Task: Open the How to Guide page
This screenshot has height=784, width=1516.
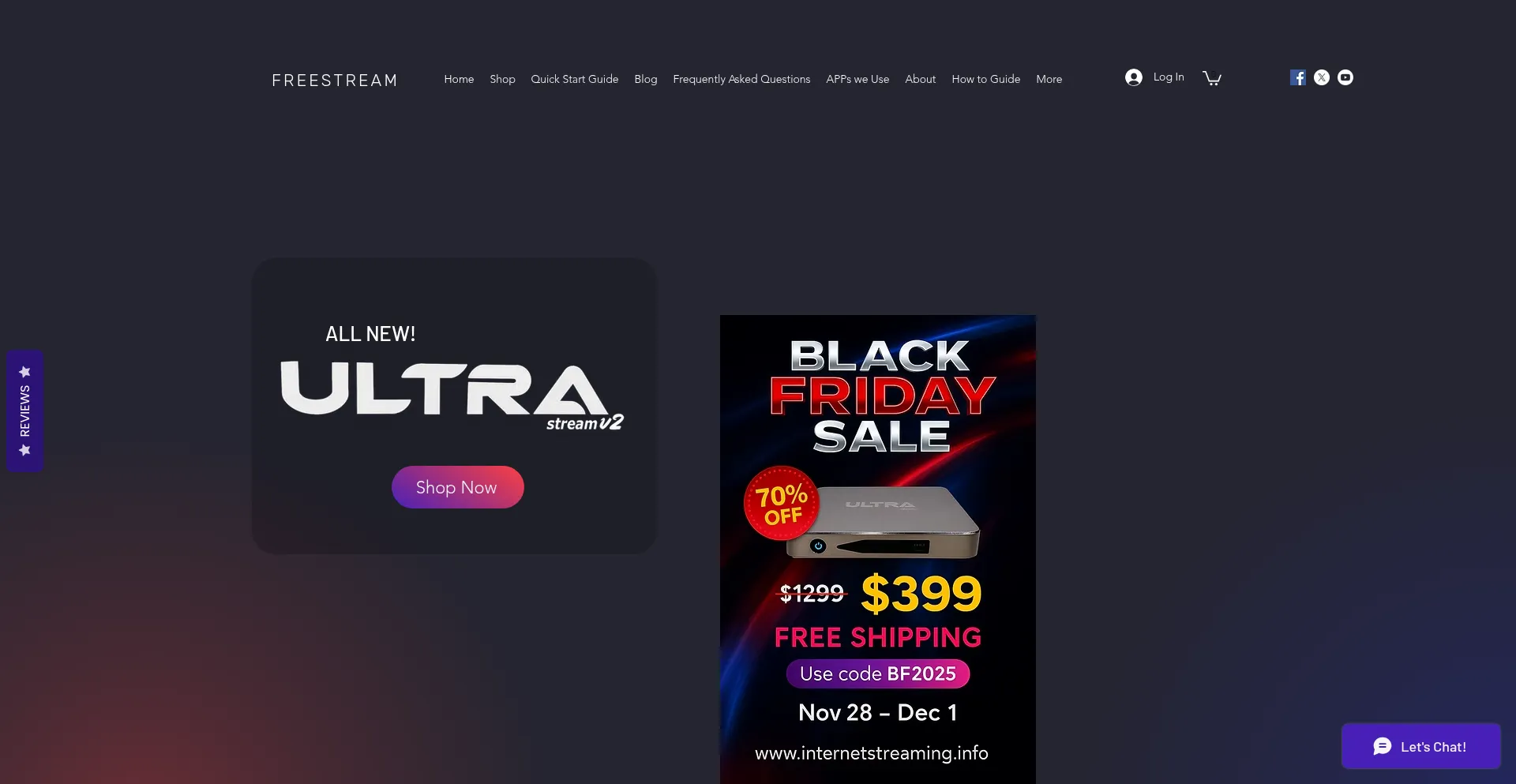Action: click(x=985, y=79)
